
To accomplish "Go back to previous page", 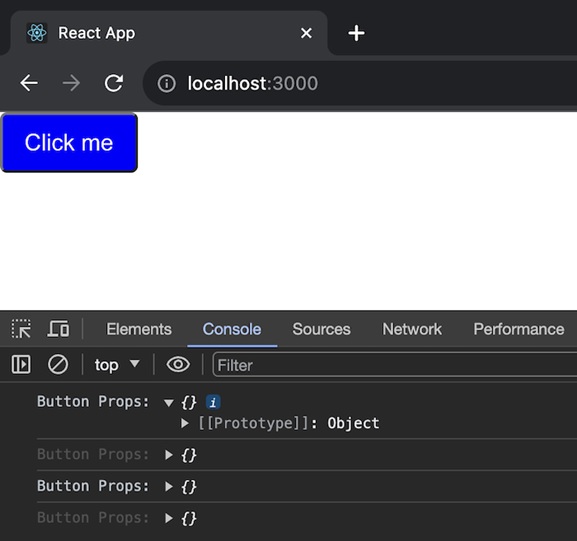I will coord(29,83).
